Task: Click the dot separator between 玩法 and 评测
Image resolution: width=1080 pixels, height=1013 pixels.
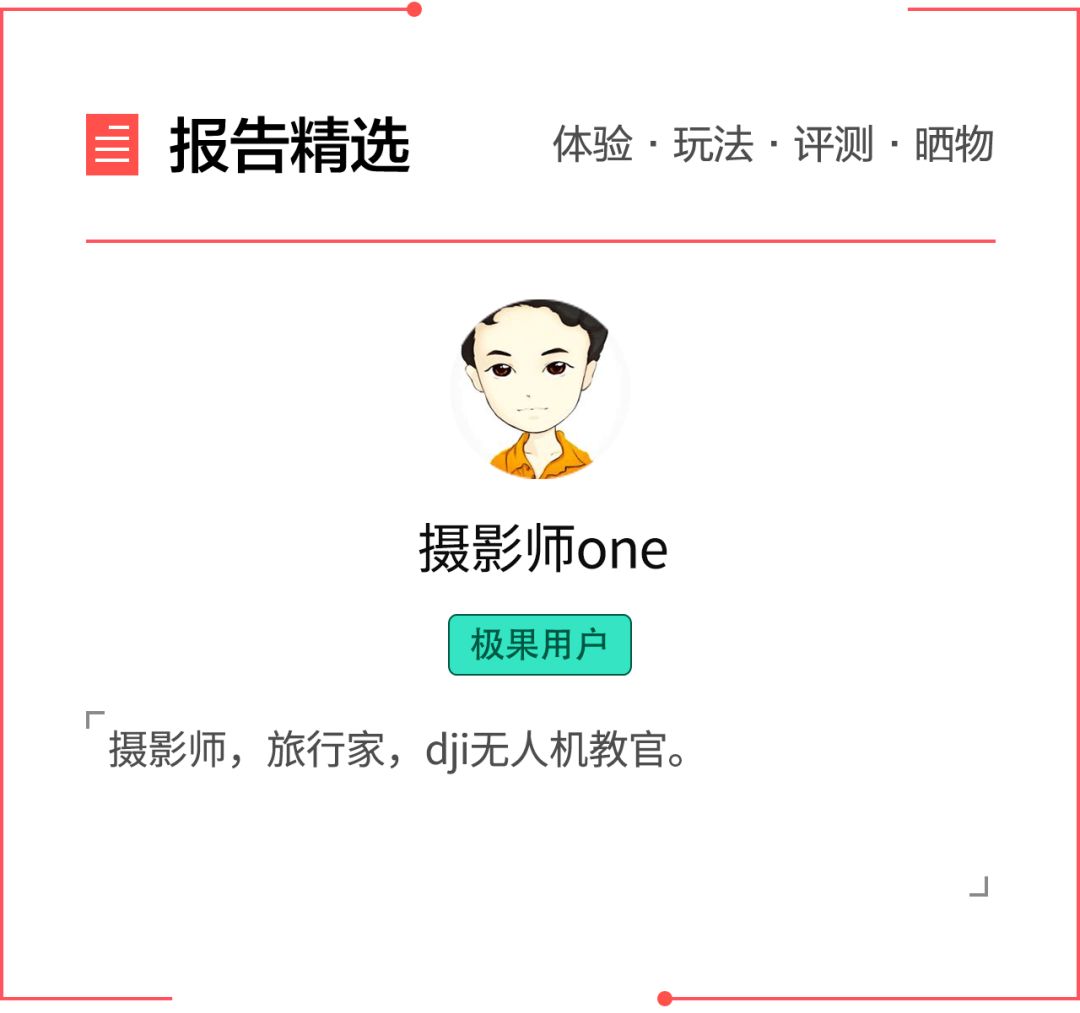Action: coord(773,145)
